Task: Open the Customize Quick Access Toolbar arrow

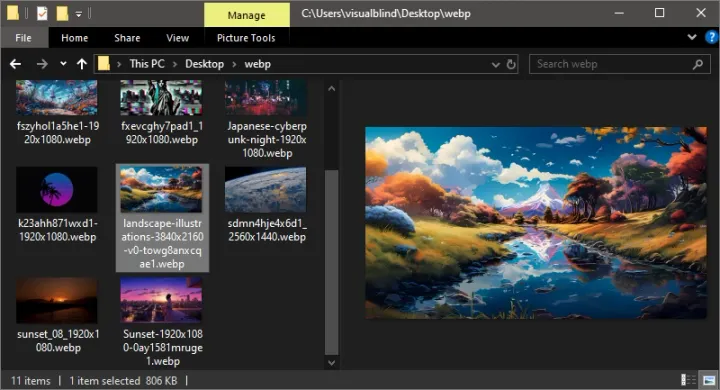Action: [x=79, y=14]
